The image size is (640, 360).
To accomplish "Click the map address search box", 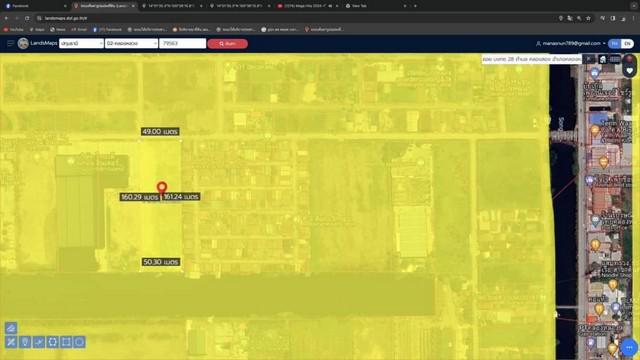I will point(531,59).
